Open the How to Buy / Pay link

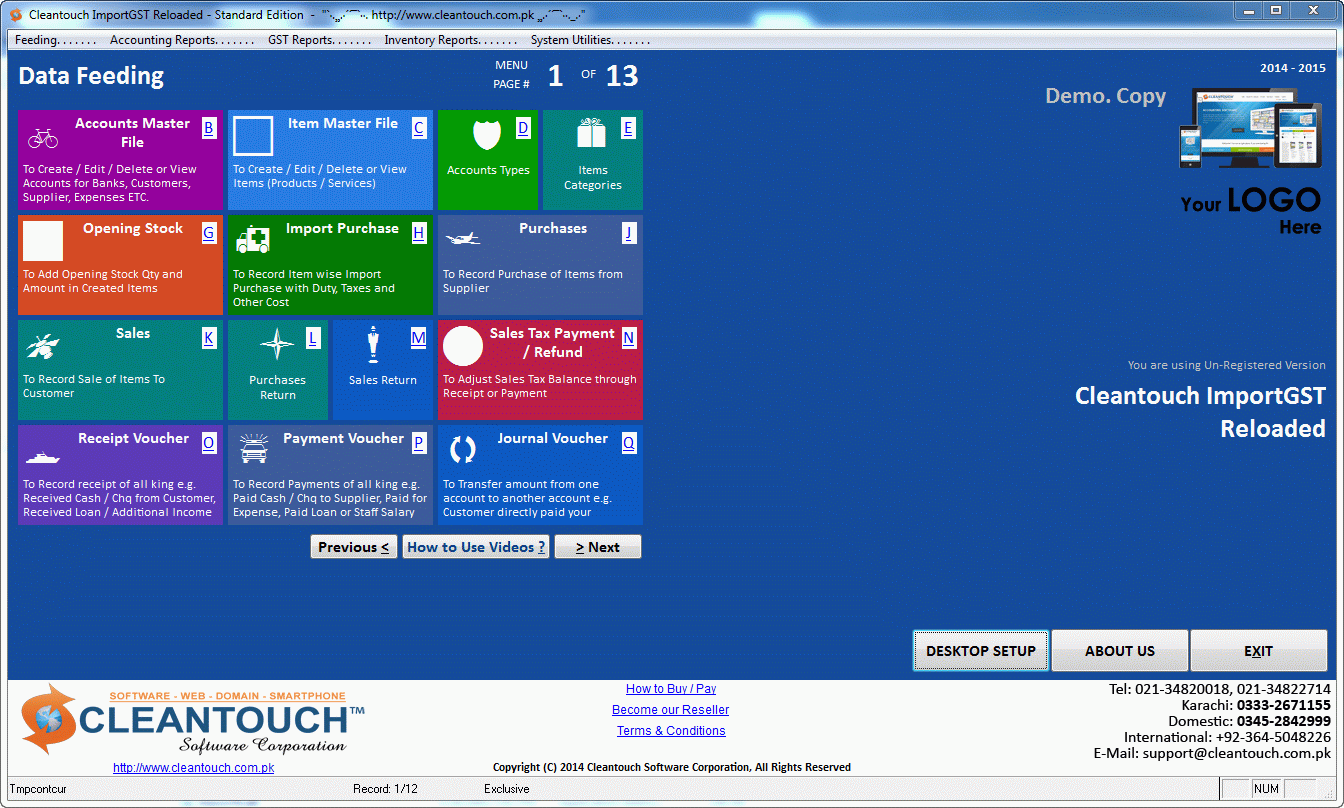(x=671, y=689)
